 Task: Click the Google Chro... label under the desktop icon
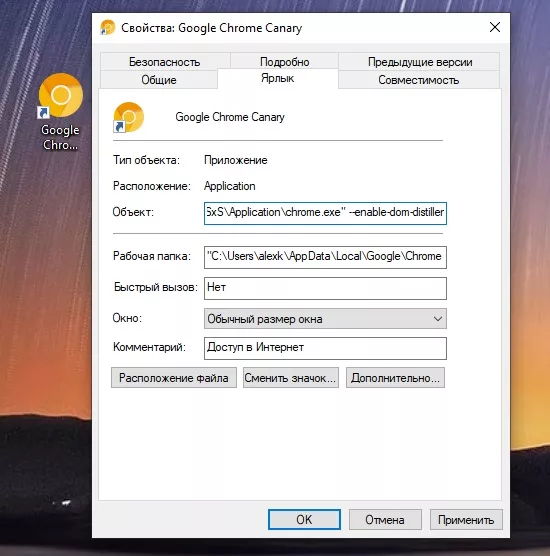pos(60,138)
